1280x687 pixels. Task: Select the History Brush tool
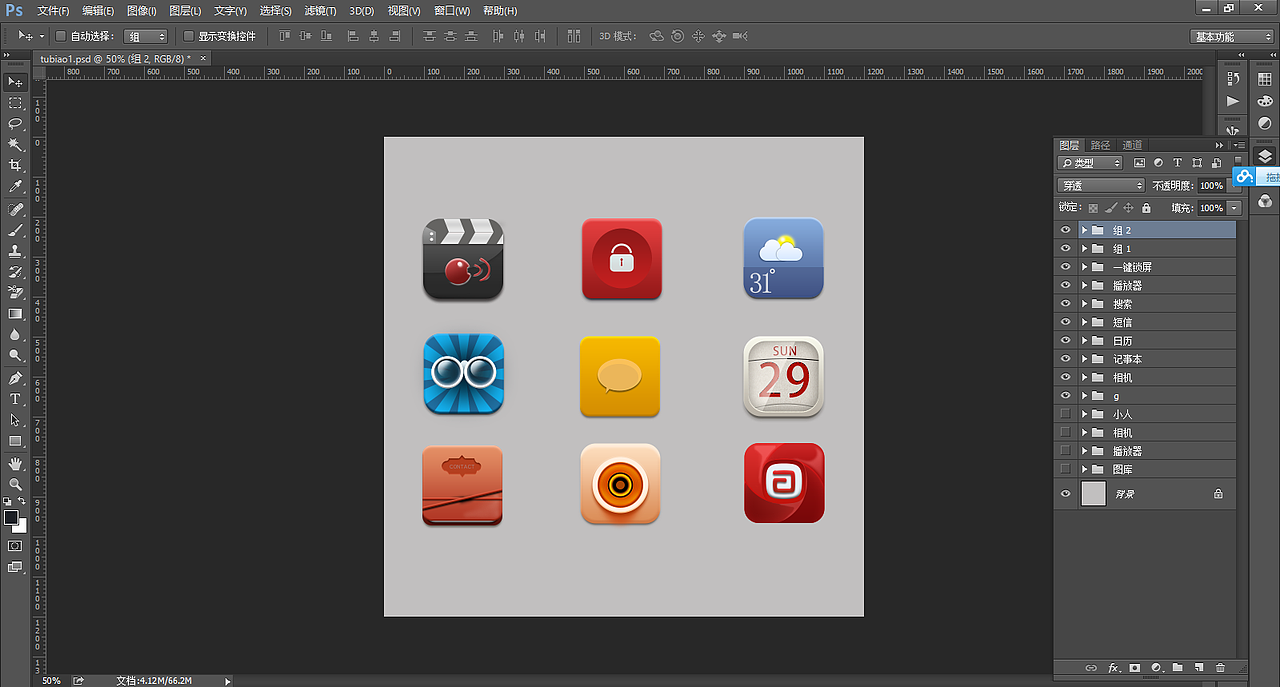click(15, 272)
